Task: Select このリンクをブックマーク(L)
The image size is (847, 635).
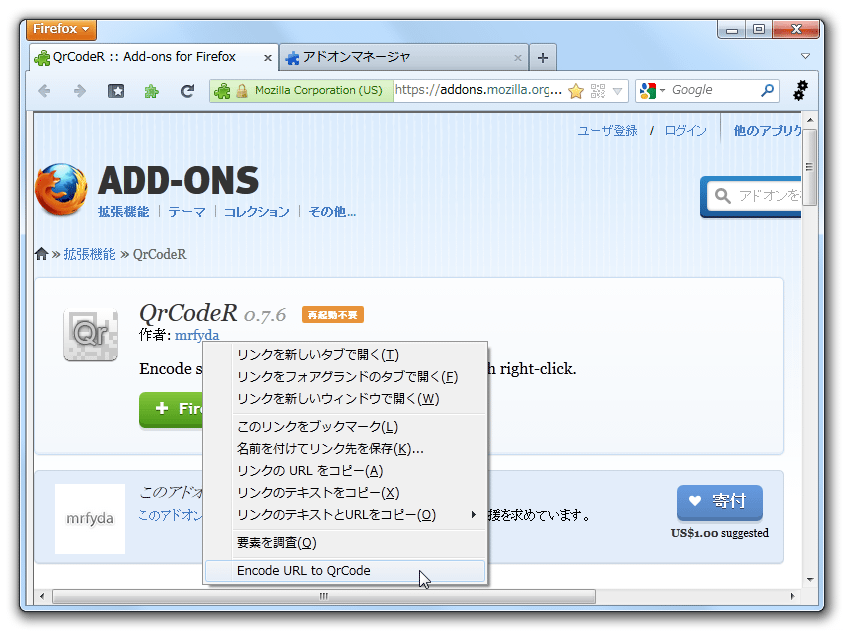Action: pyautogui.click(x=345, y=427)
